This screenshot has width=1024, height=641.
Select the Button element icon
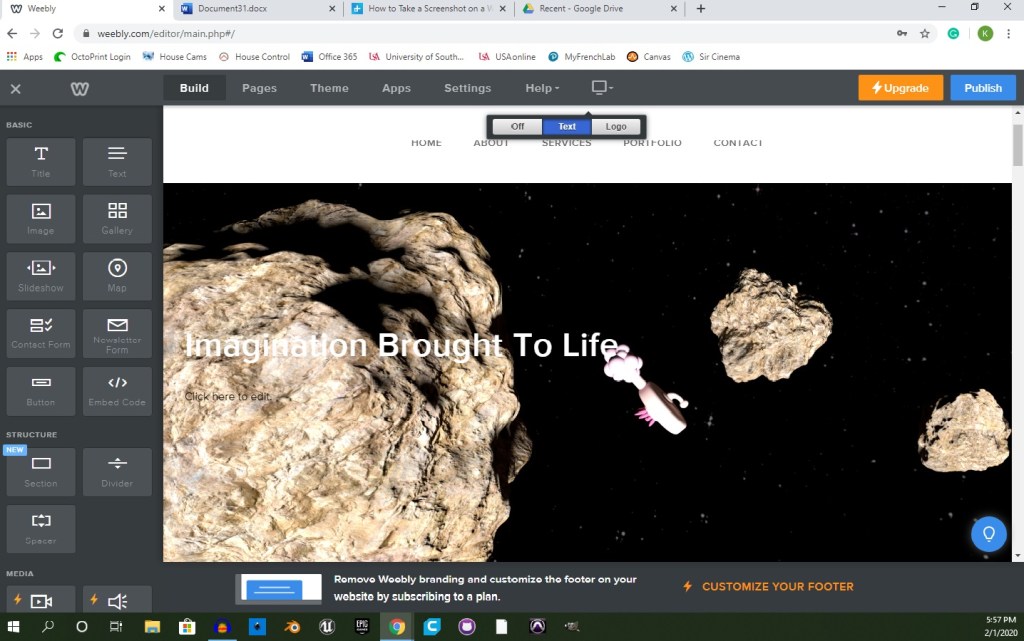pos(41,390)
